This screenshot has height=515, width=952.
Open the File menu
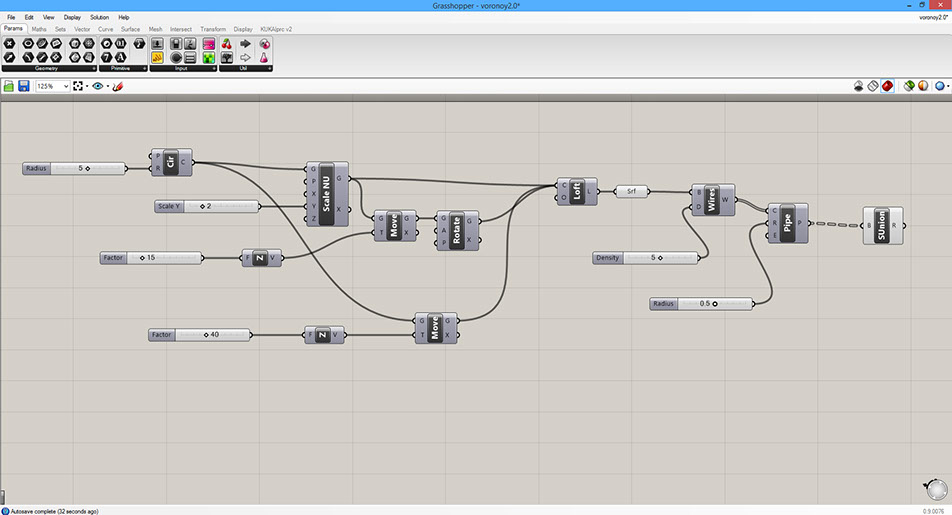coord(11,18)
